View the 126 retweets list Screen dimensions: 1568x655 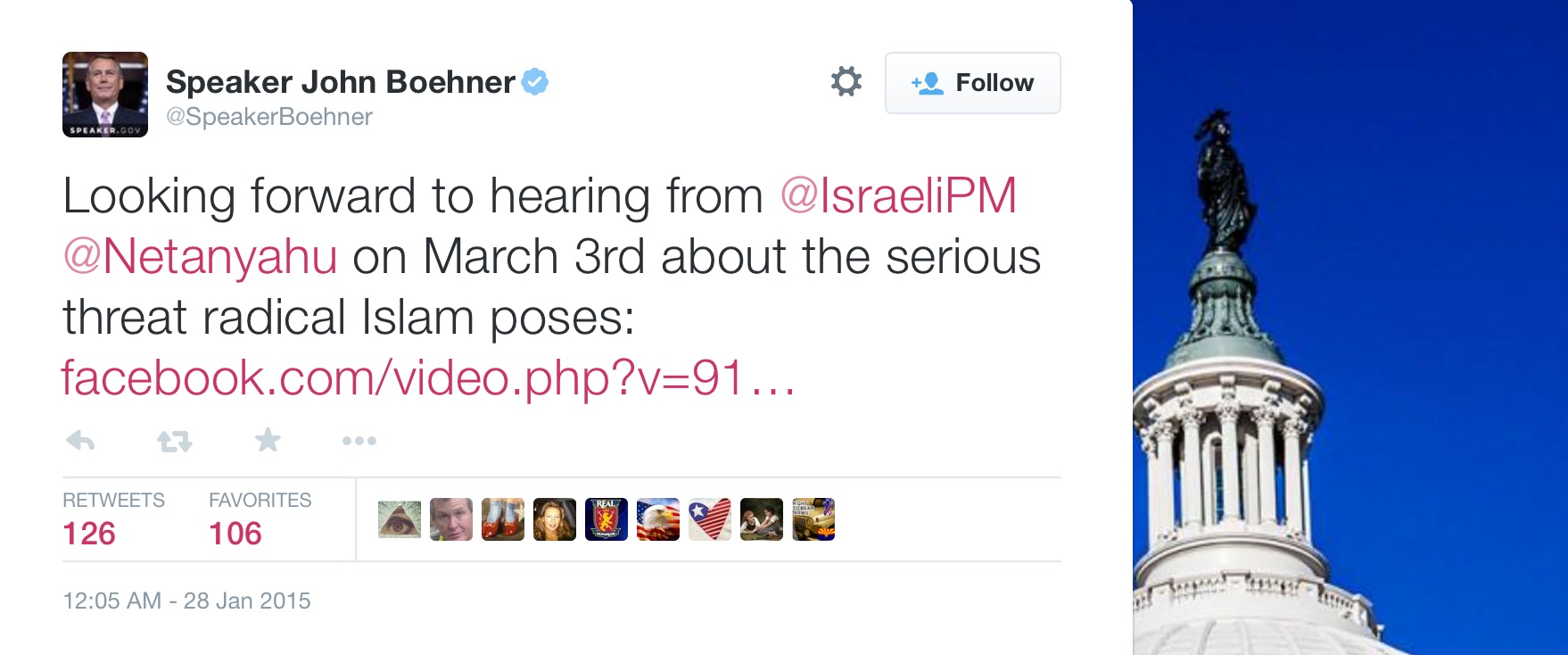89,533
